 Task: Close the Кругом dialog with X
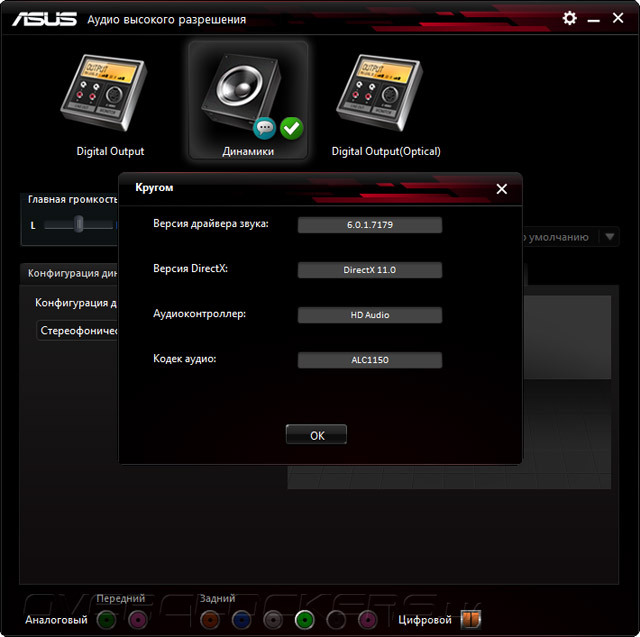[502, 189]
